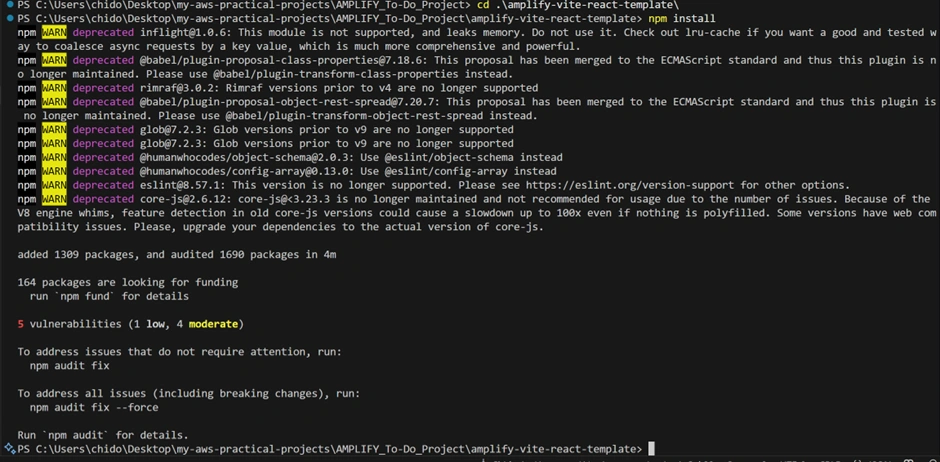The height and width of the screenshot is (462, 940).
Task: Click the WARN badge on the eslint@8.57.1 line
Action: tap(54, 185)
